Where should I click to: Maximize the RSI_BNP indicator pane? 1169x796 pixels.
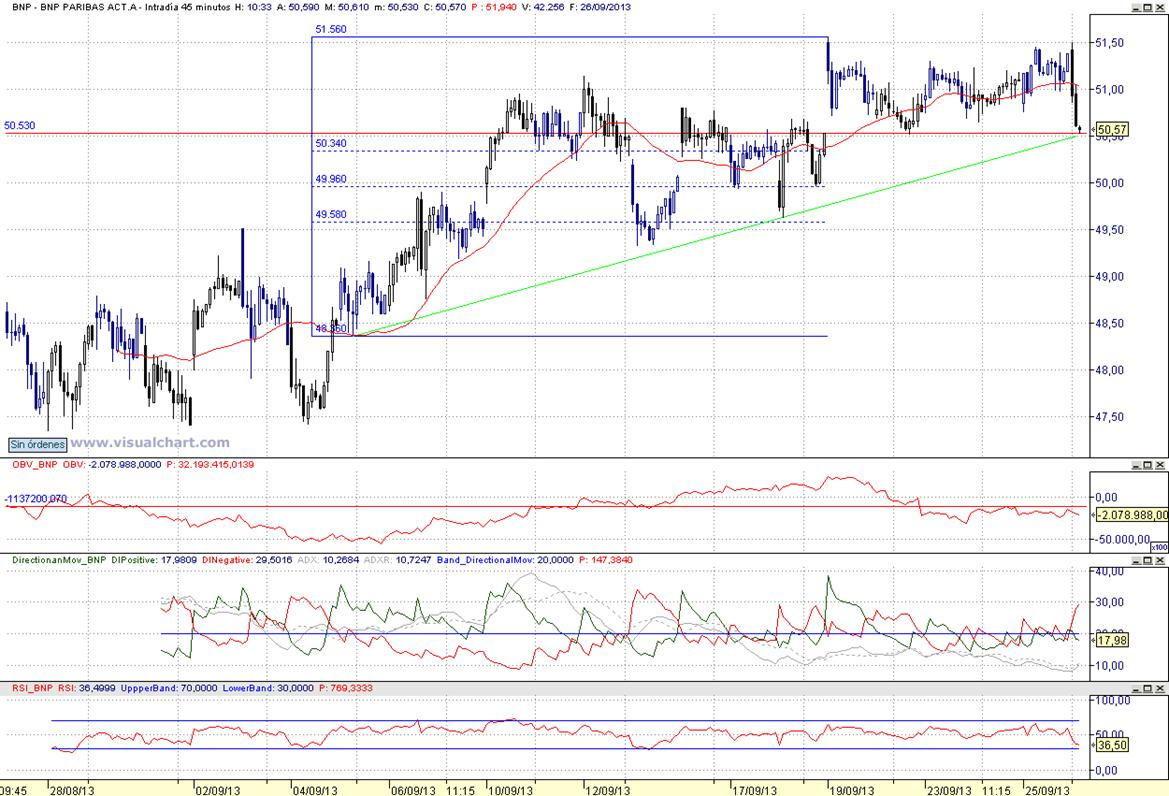(1147, 689)
